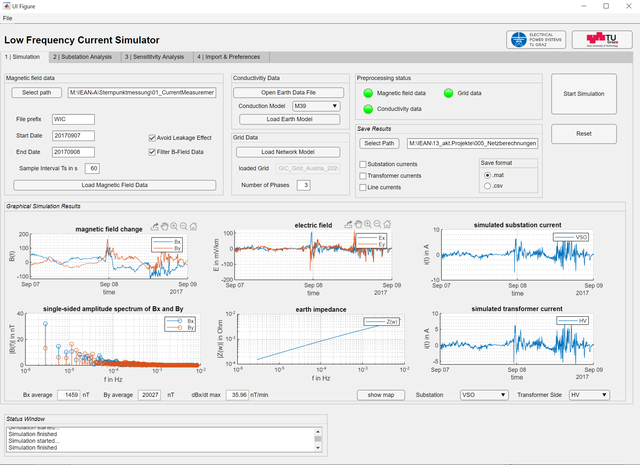Click Load Earth Model button
The width and height of the screenshot is (640, 465).
point(290,119)
